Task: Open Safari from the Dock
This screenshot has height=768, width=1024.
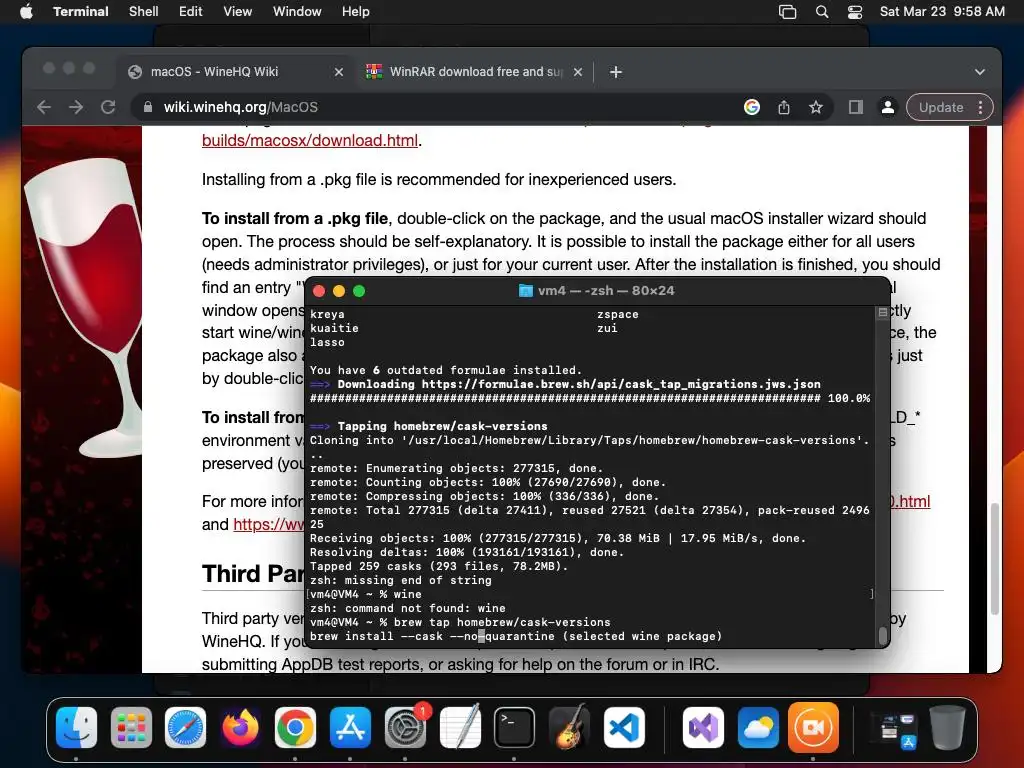Action: click(x=185, y=727)
